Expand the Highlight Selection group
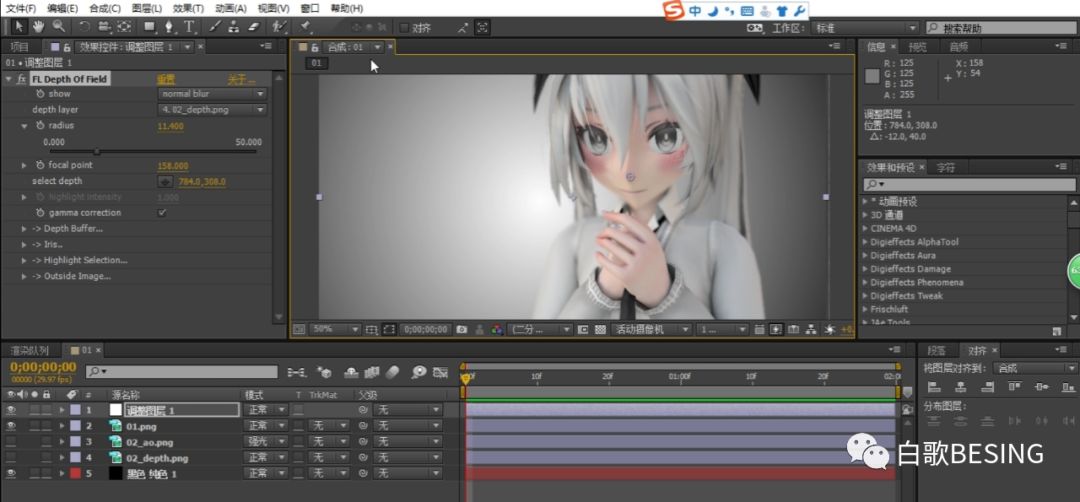This screenshot has width=1080, height=502. click(24, 260)
